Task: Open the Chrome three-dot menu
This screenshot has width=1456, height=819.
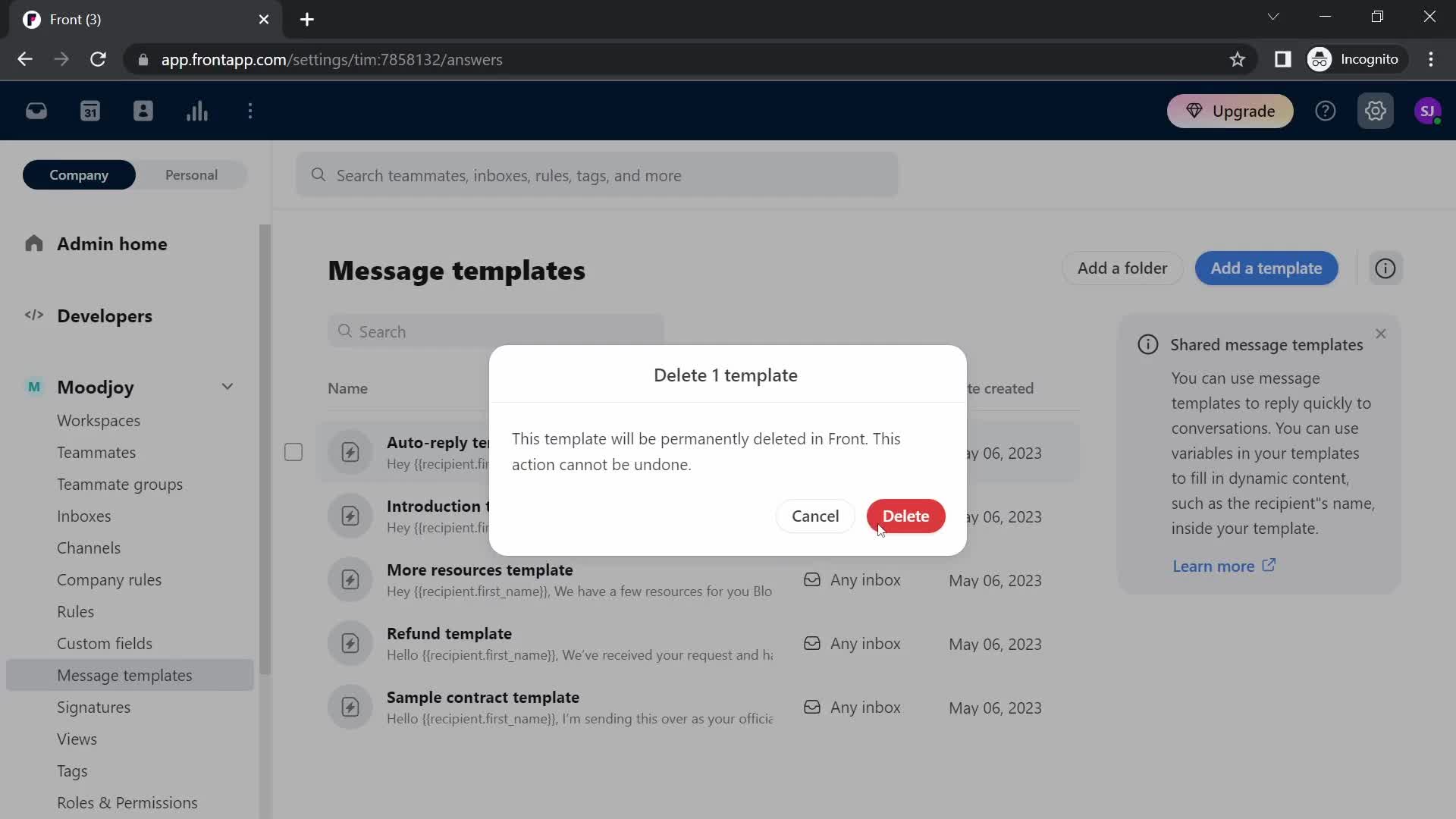Action: click(1431, 59)
